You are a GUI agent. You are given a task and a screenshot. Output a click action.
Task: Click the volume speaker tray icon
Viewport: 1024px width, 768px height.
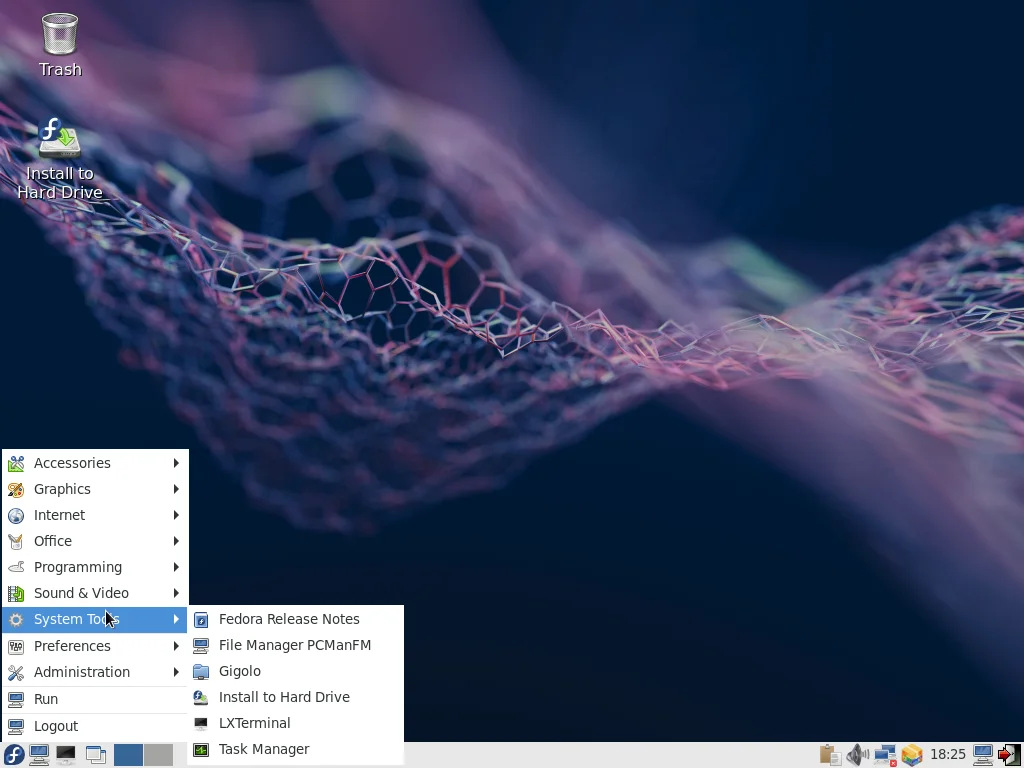857,755
